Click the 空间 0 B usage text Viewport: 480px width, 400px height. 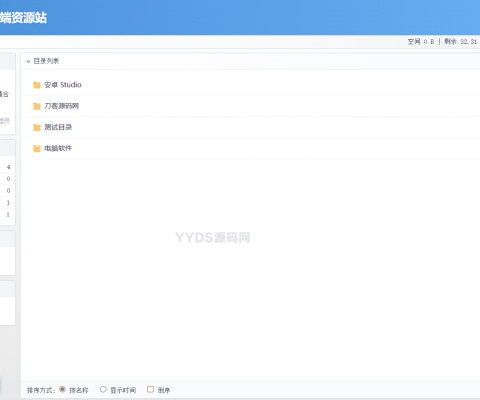pyautogui.click(x=421, y=42)
